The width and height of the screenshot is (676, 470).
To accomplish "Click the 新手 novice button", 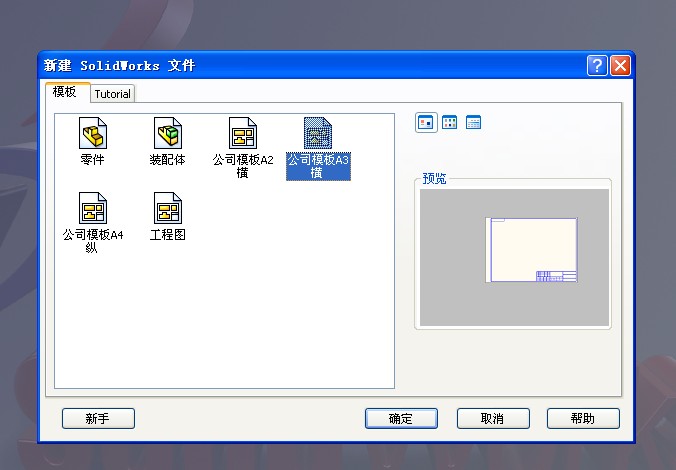I will point(98,418).
